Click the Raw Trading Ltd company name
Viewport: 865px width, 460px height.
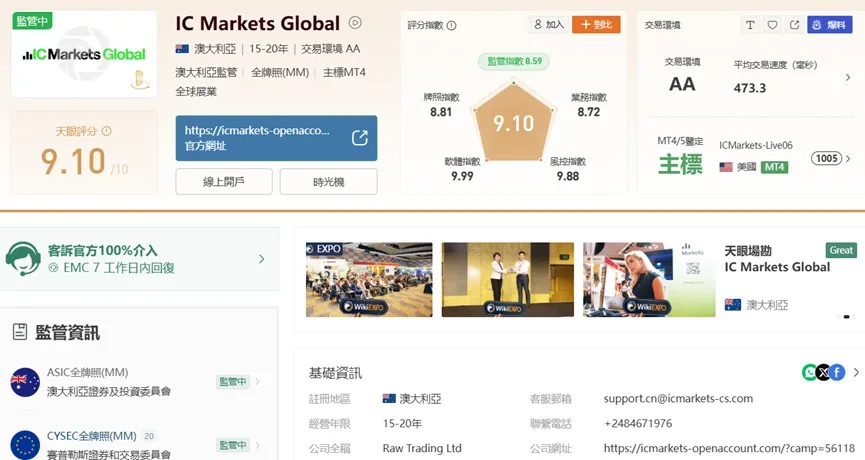click(x=422, y=448)
